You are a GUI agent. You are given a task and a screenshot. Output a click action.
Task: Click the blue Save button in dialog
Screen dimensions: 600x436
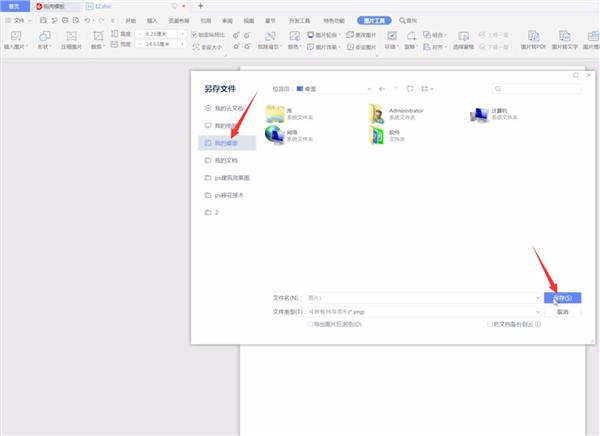[x=562, y=298]
